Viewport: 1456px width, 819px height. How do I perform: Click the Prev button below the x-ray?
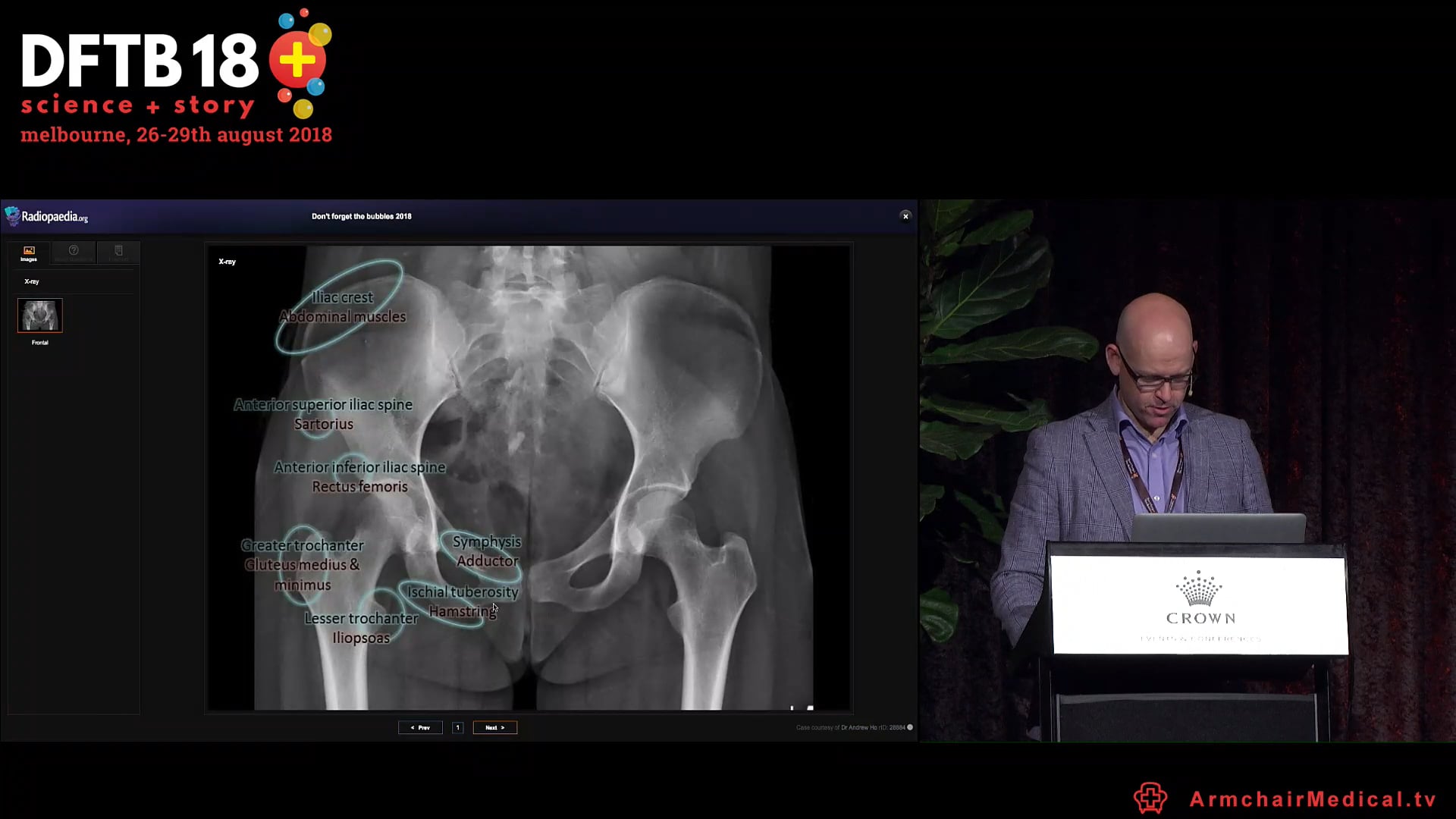[x=420, y=727]
